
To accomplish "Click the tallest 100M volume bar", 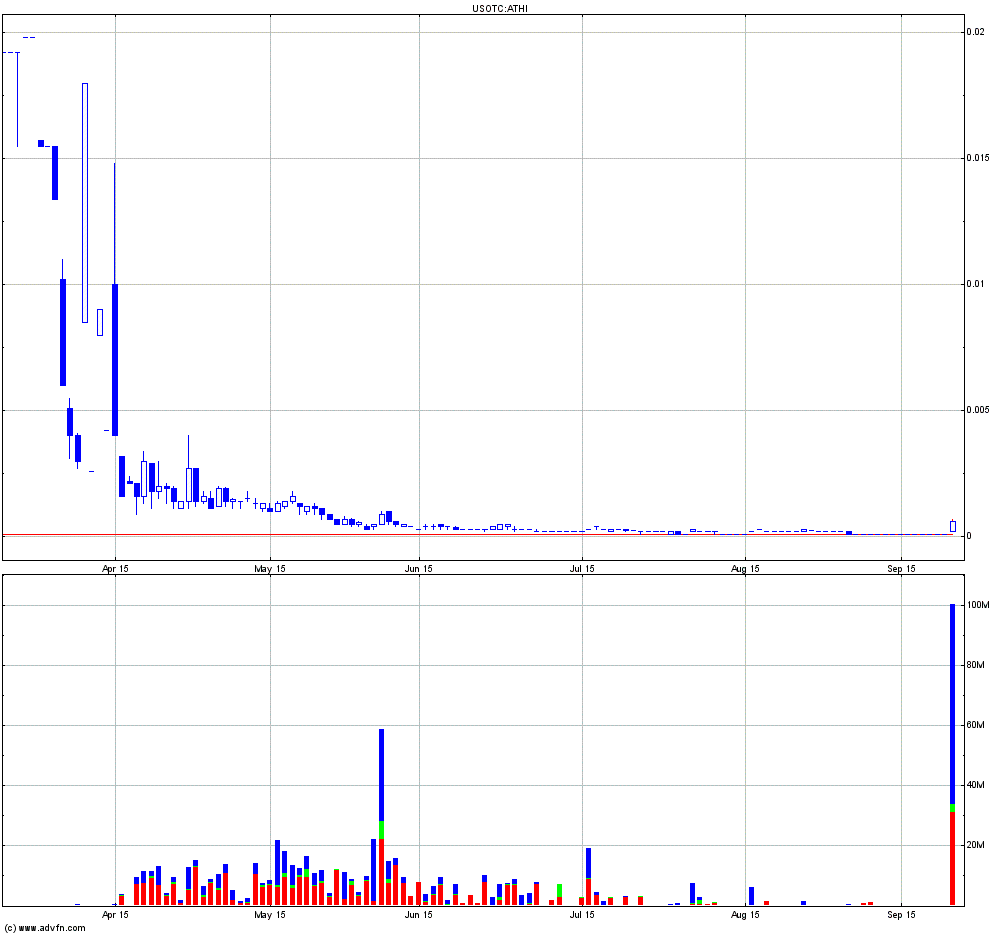I will tap(953, 755).
